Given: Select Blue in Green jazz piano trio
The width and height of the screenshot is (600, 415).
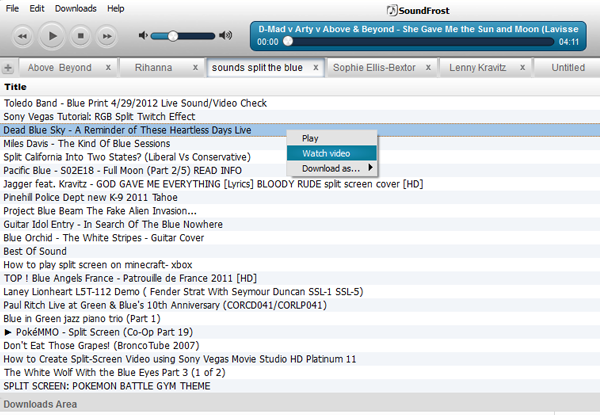Looking at the screenshot, I should pos(300,319).
